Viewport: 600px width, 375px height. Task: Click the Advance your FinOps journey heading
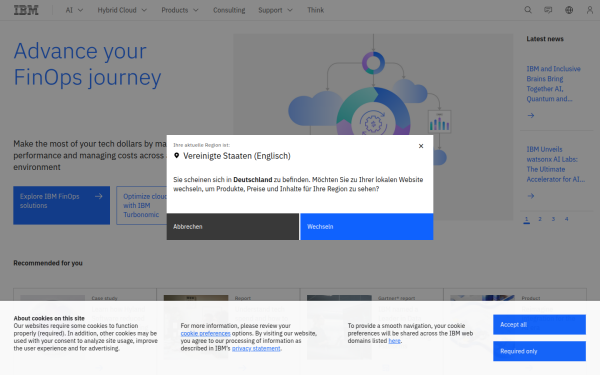(x=87, y=64)
